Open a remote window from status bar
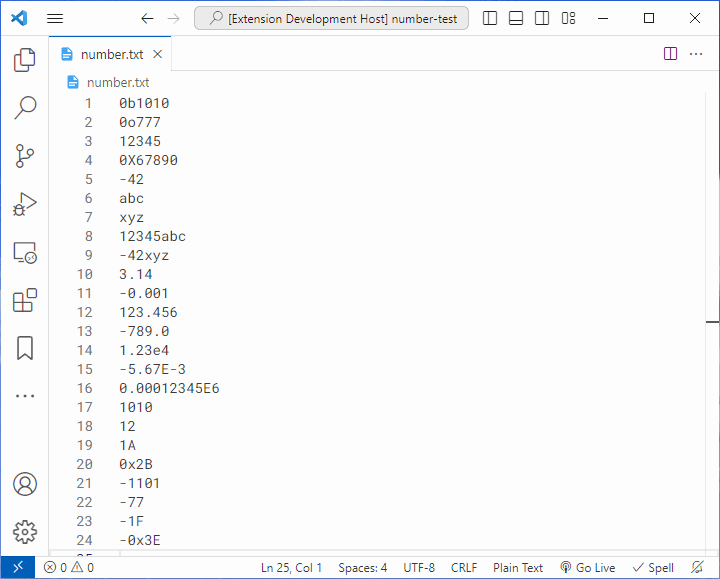 (x=18, y=568)
